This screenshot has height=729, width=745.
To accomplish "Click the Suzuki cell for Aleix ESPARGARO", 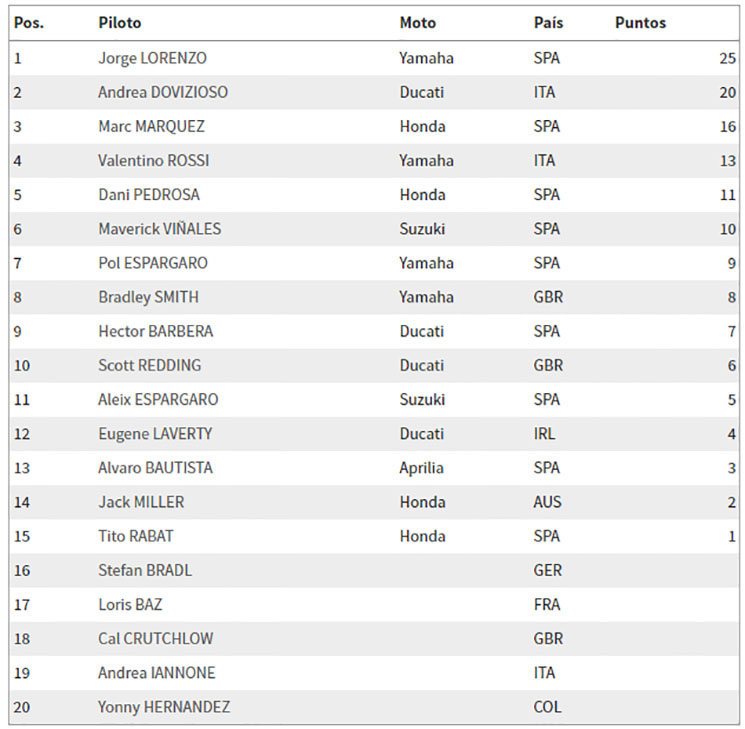I will pyautogui.click(x=422, y=400).
